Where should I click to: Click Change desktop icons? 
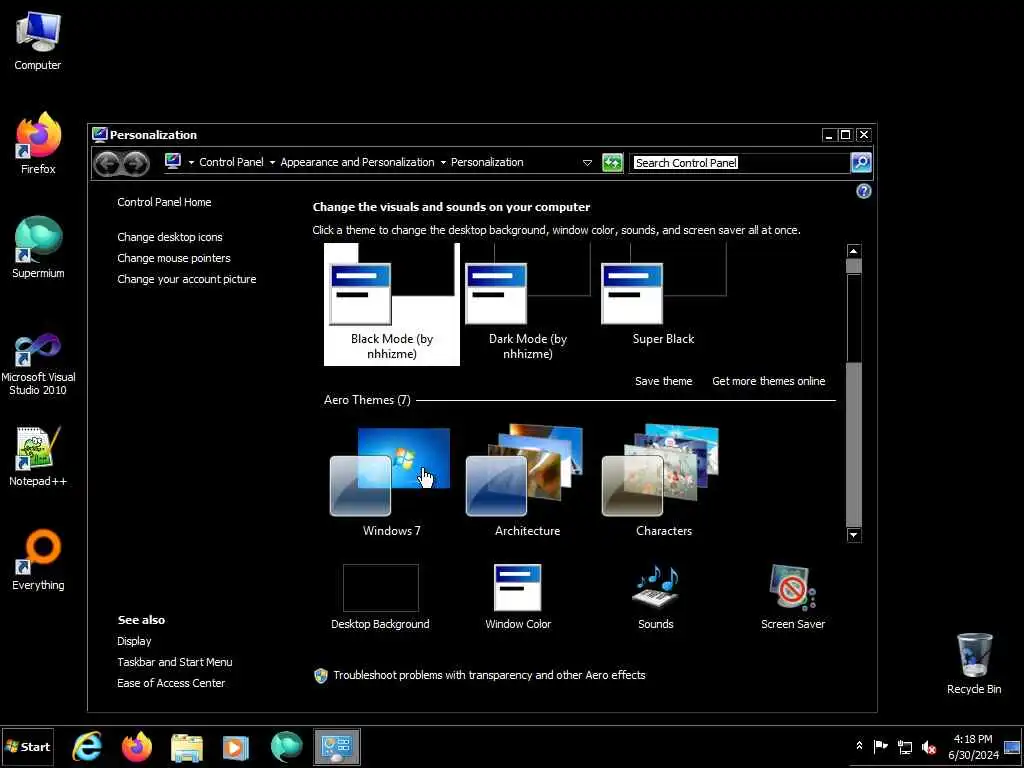pyautogui.click(x=170, y=237)
